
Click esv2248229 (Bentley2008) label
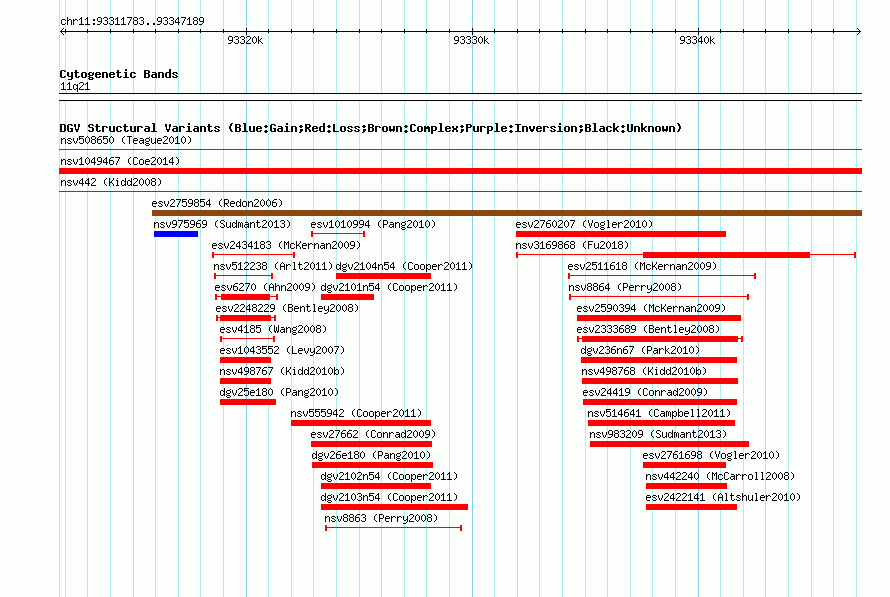(x=287, y=308)
